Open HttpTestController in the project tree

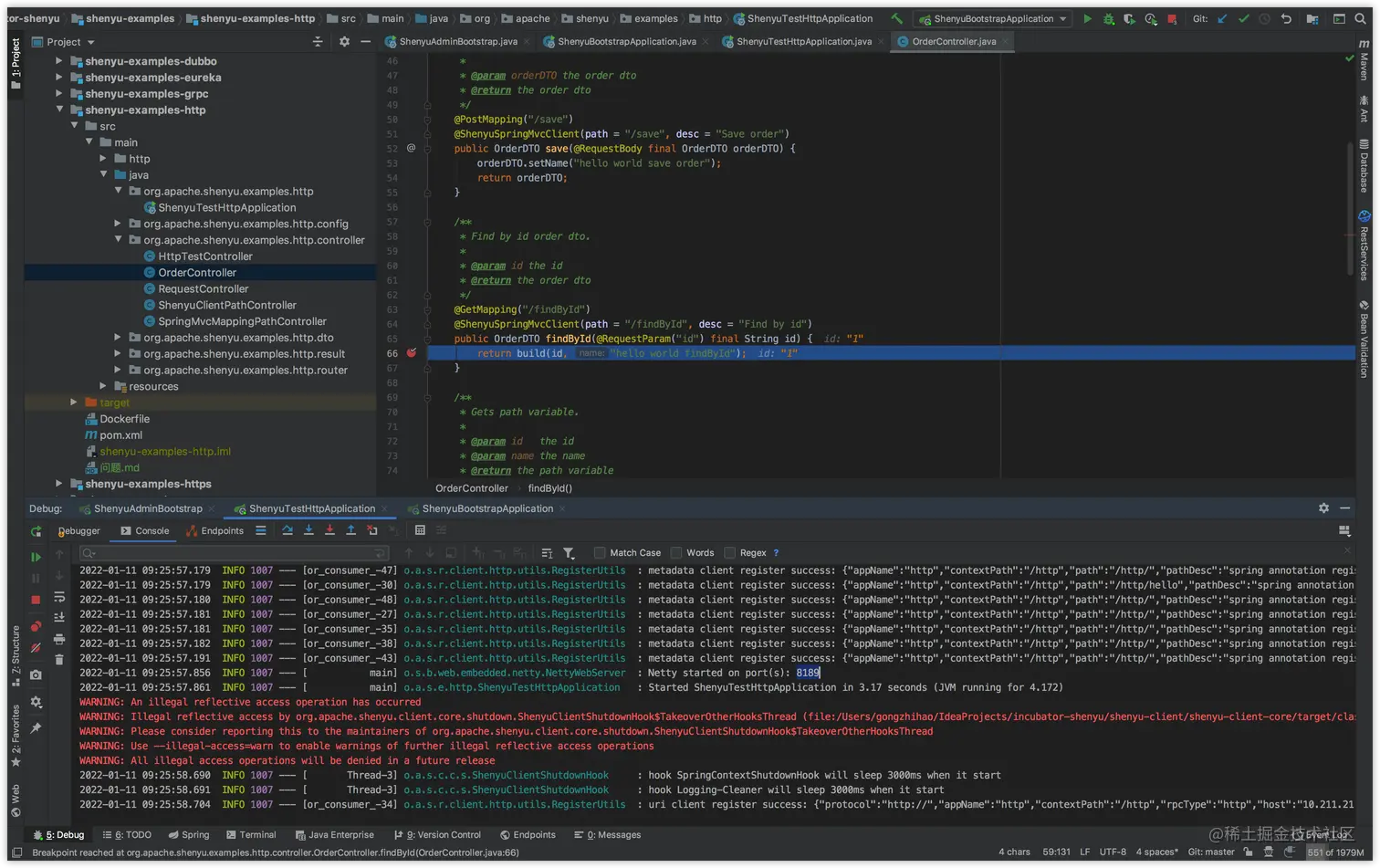(x=204, y=256)
